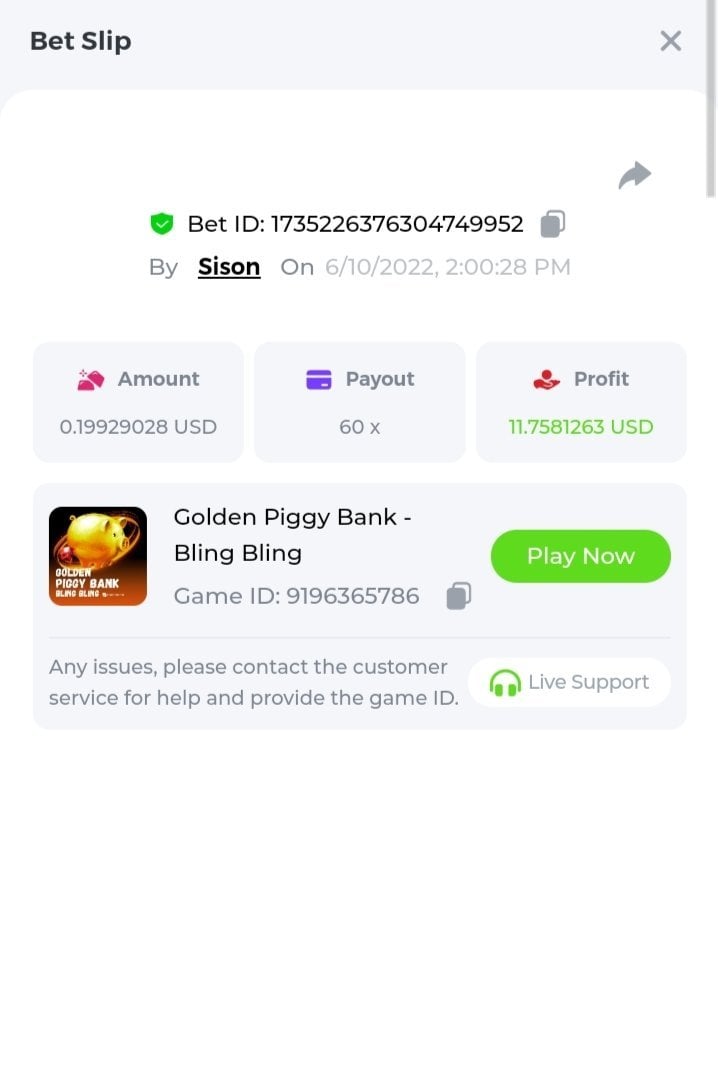Click the red Profit hand icon
The image size is (718, 1077).
547,379
